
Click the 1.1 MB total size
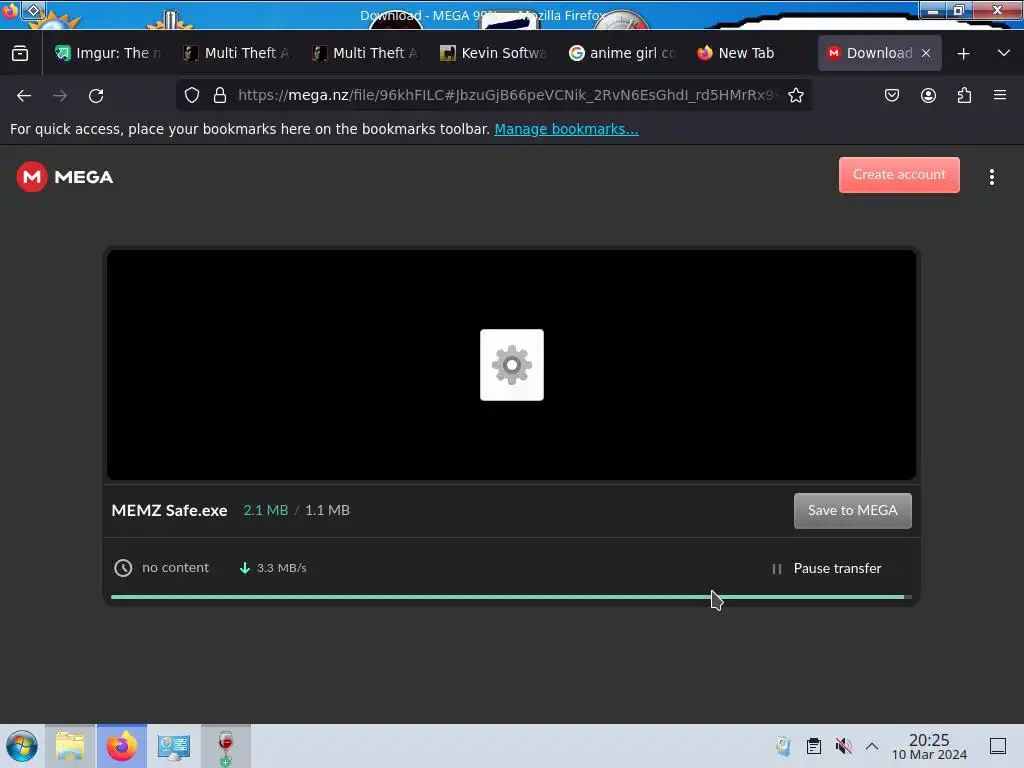click(x=327, y=510)
